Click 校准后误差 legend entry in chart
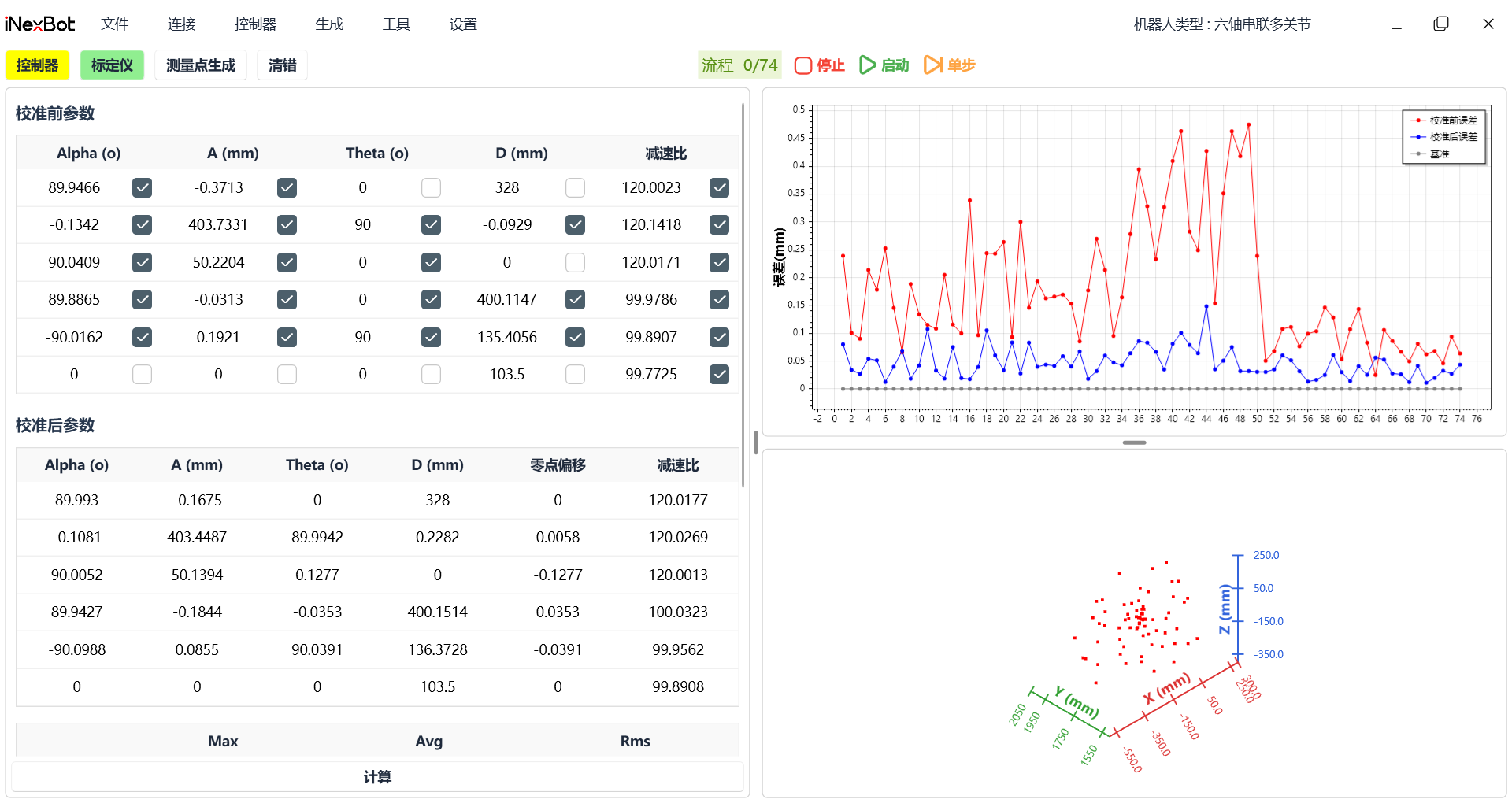 [1444, 137]
